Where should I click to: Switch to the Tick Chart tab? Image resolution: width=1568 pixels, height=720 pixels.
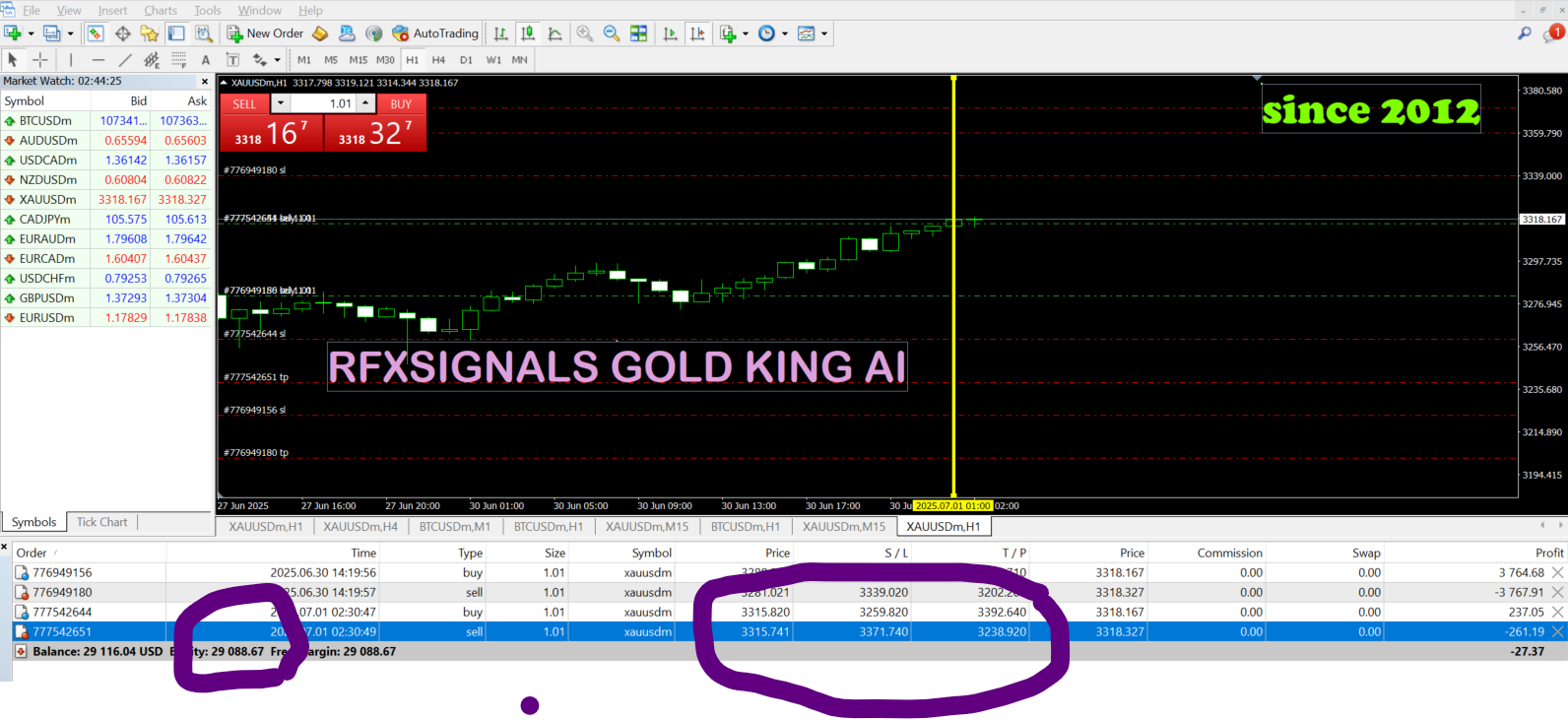coord(101,522)
